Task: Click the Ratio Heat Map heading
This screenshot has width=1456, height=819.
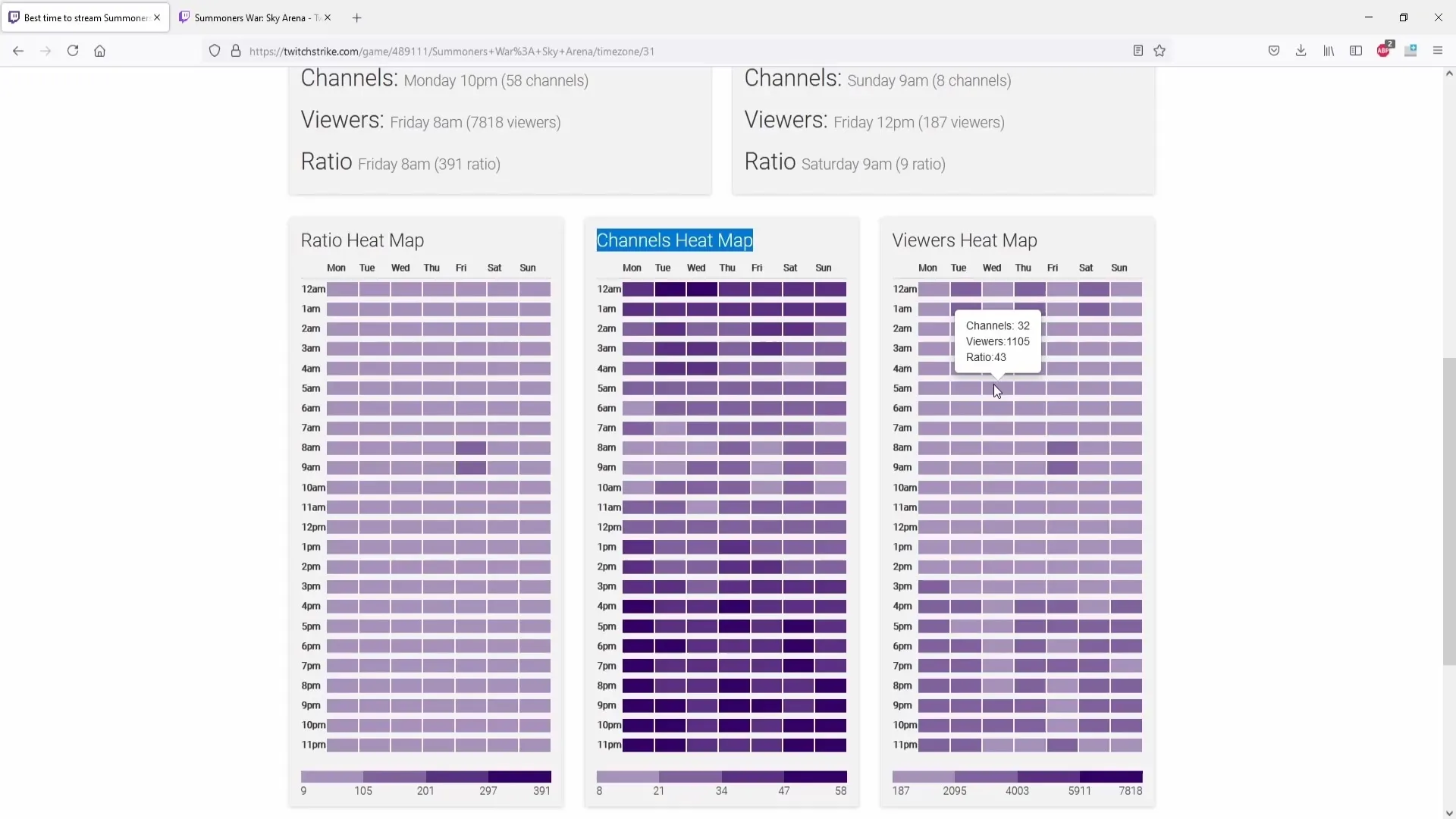Action: pos(362,240)
